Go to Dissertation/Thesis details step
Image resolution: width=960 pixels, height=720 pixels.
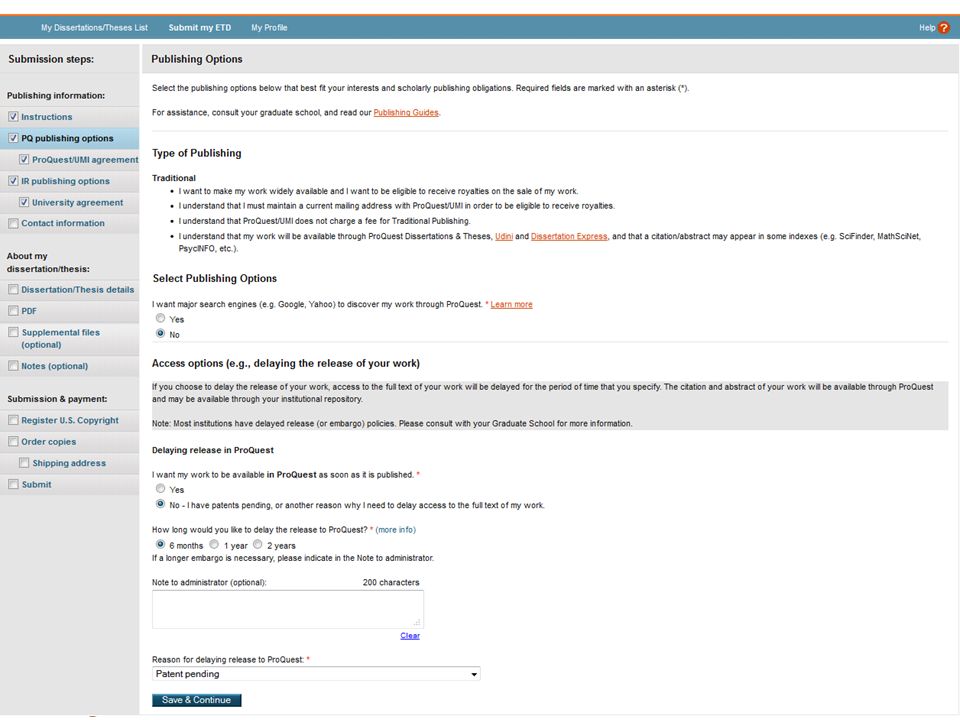tap(78, 290)
